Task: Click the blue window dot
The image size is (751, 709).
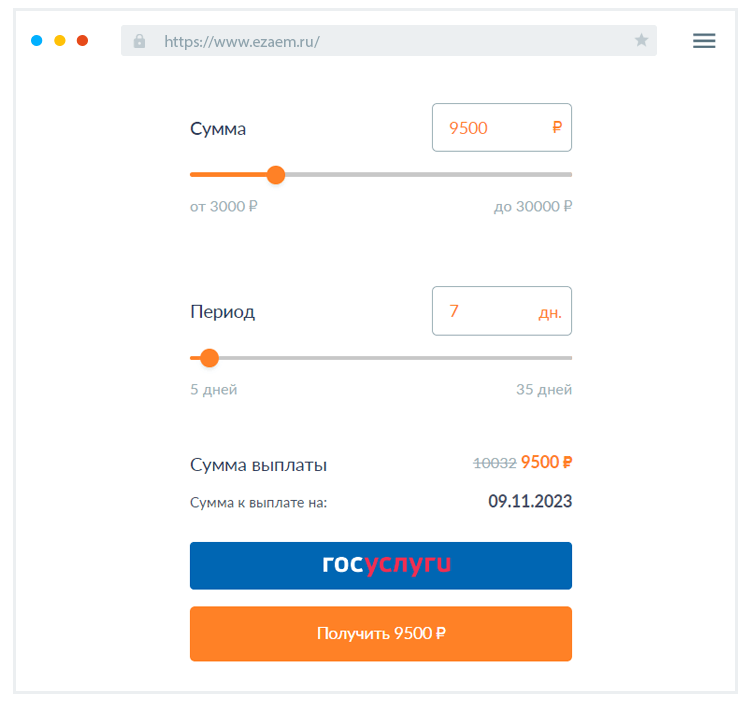Action: (37, 41)
